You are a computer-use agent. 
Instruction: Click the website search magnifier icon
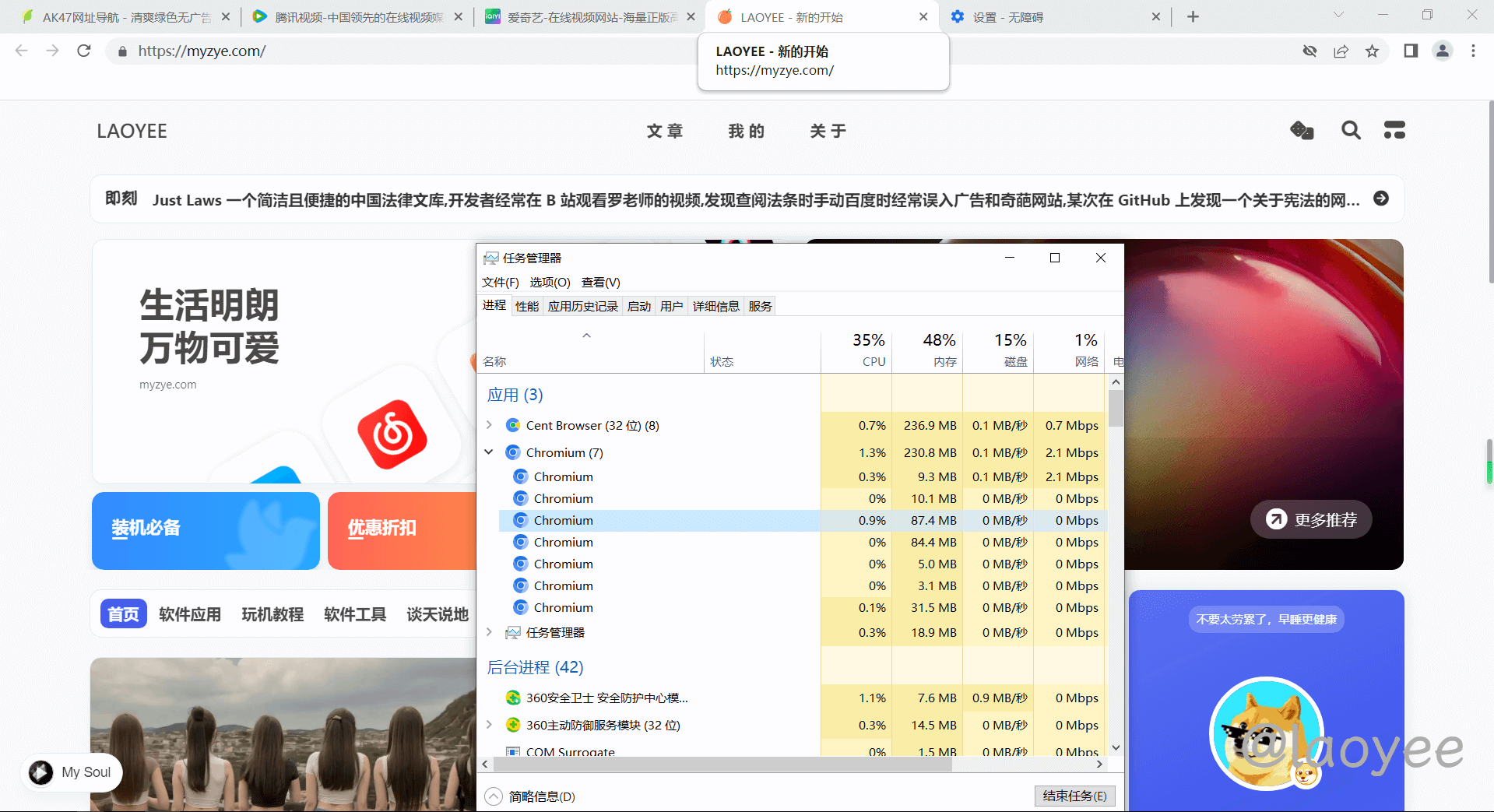(x=1351, y=131)
